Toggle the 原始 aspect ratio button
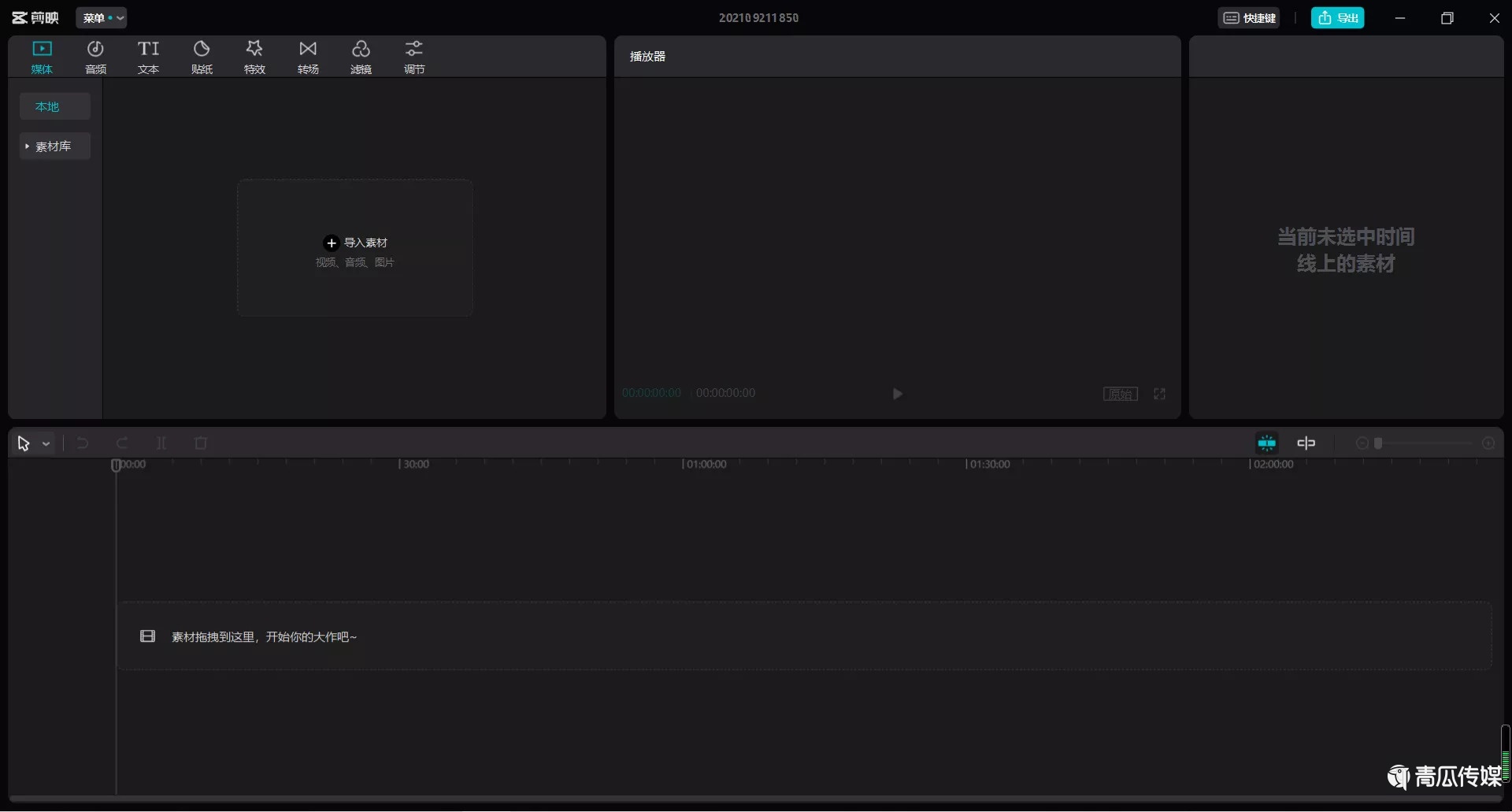This screenshot has width=1512, height=812. tap(1120, 394)
